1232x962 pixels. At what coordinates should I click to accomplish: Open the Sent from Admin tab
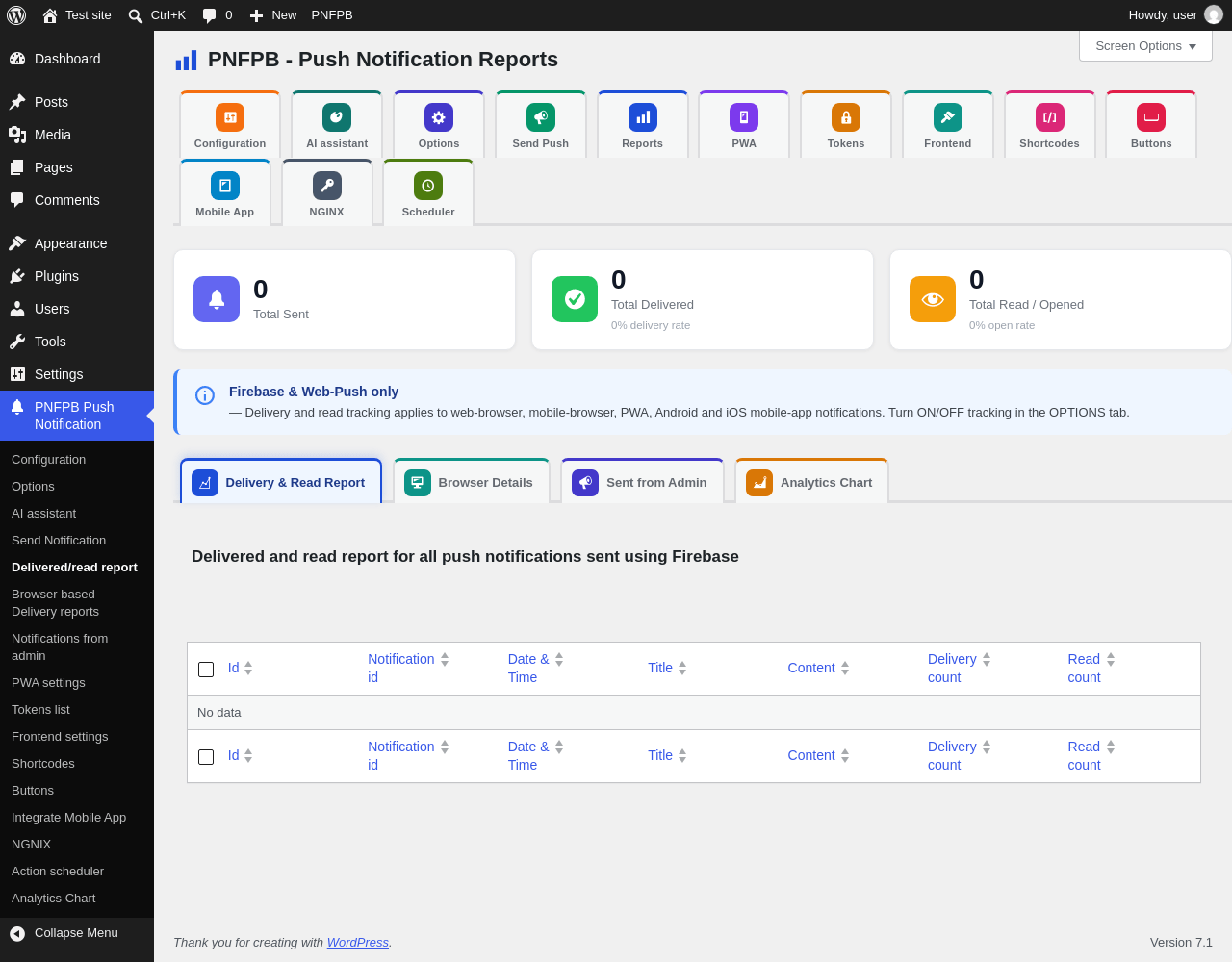click(x=643, y=482)
